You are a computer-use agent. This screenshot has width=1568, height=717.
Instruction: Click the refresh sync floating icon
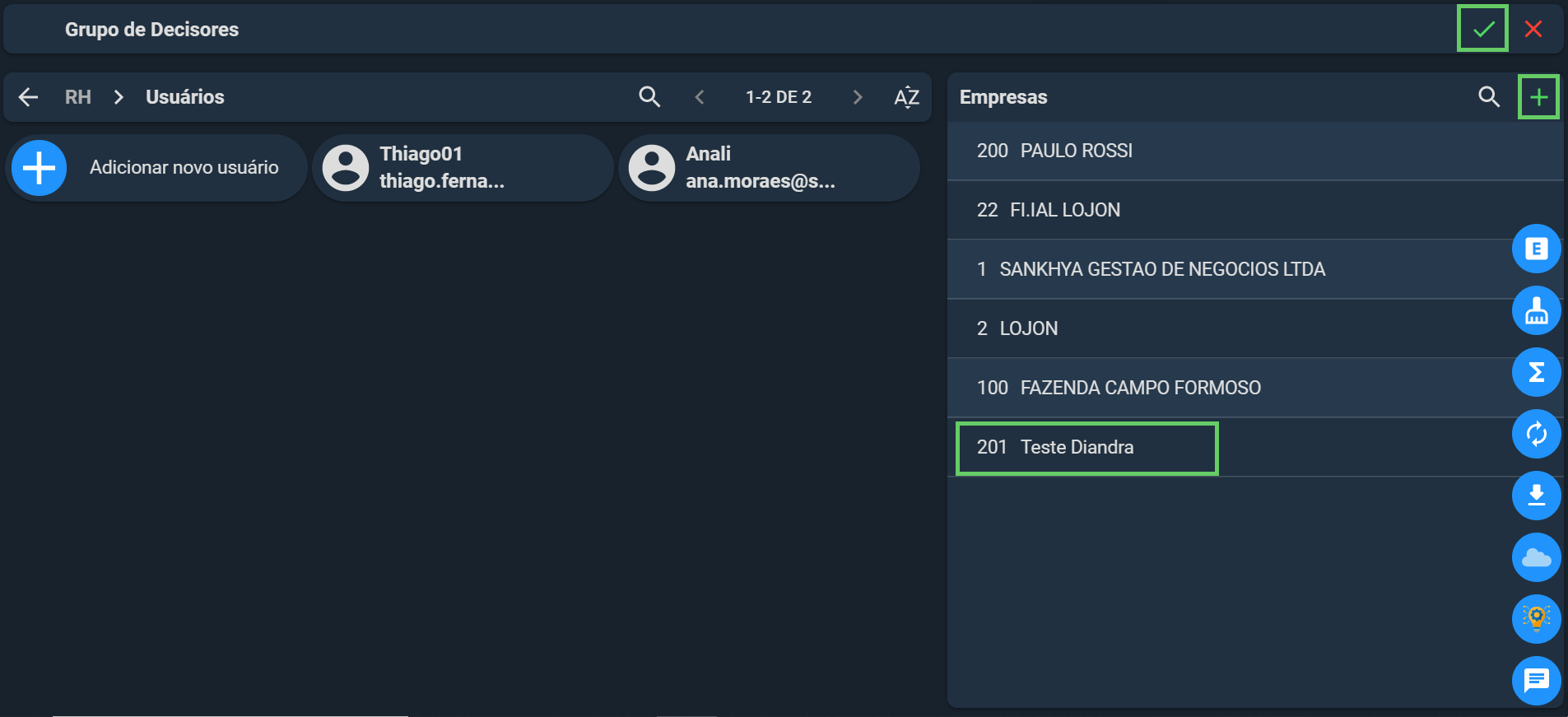(x=1536, y=434)
